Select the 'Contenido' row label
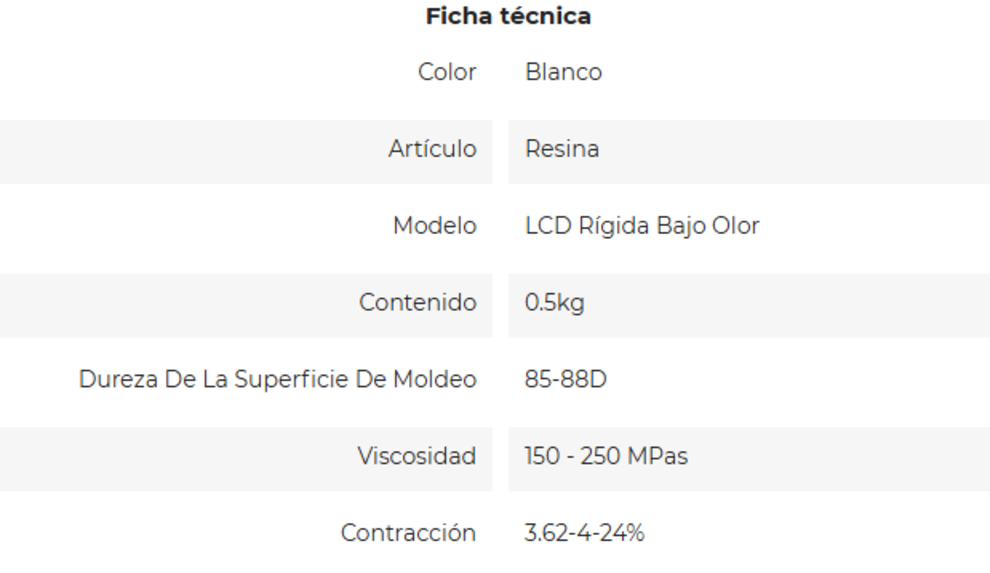 [x=418, y=303]
